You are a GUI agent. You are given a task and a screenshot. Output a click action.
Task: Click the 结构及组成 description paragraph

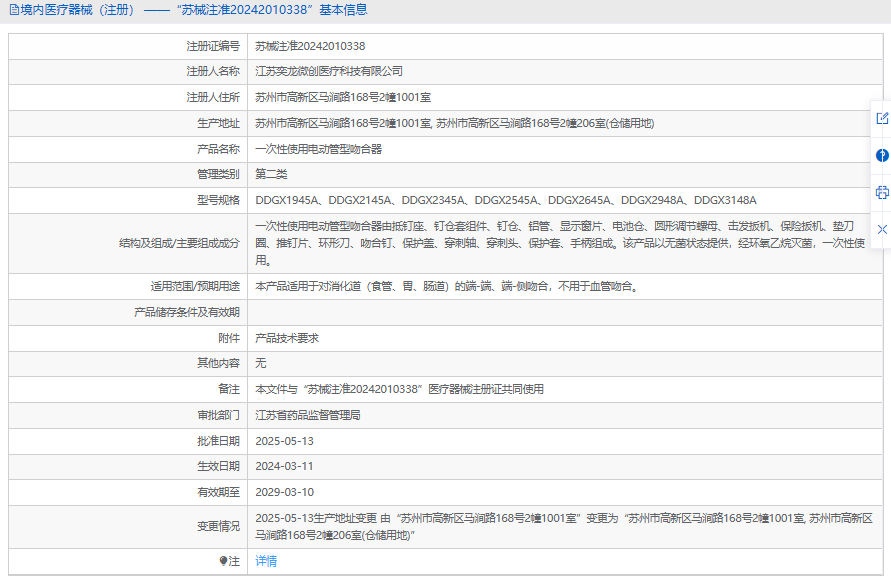560,243
